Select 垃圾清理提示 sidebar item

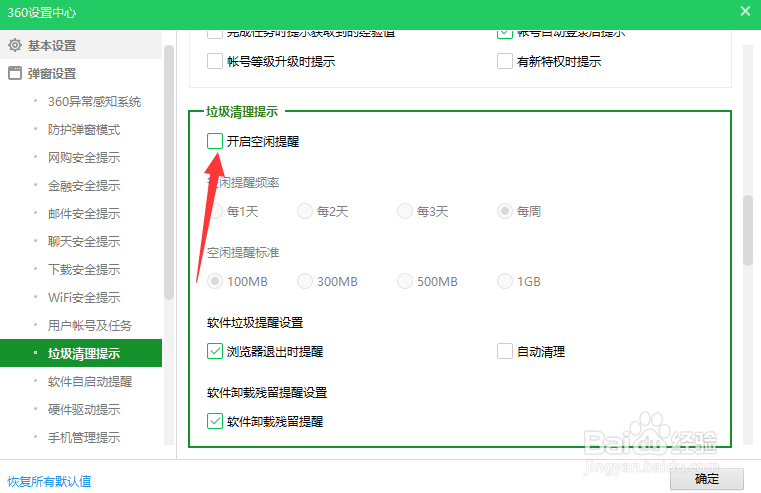pos(81,353)
